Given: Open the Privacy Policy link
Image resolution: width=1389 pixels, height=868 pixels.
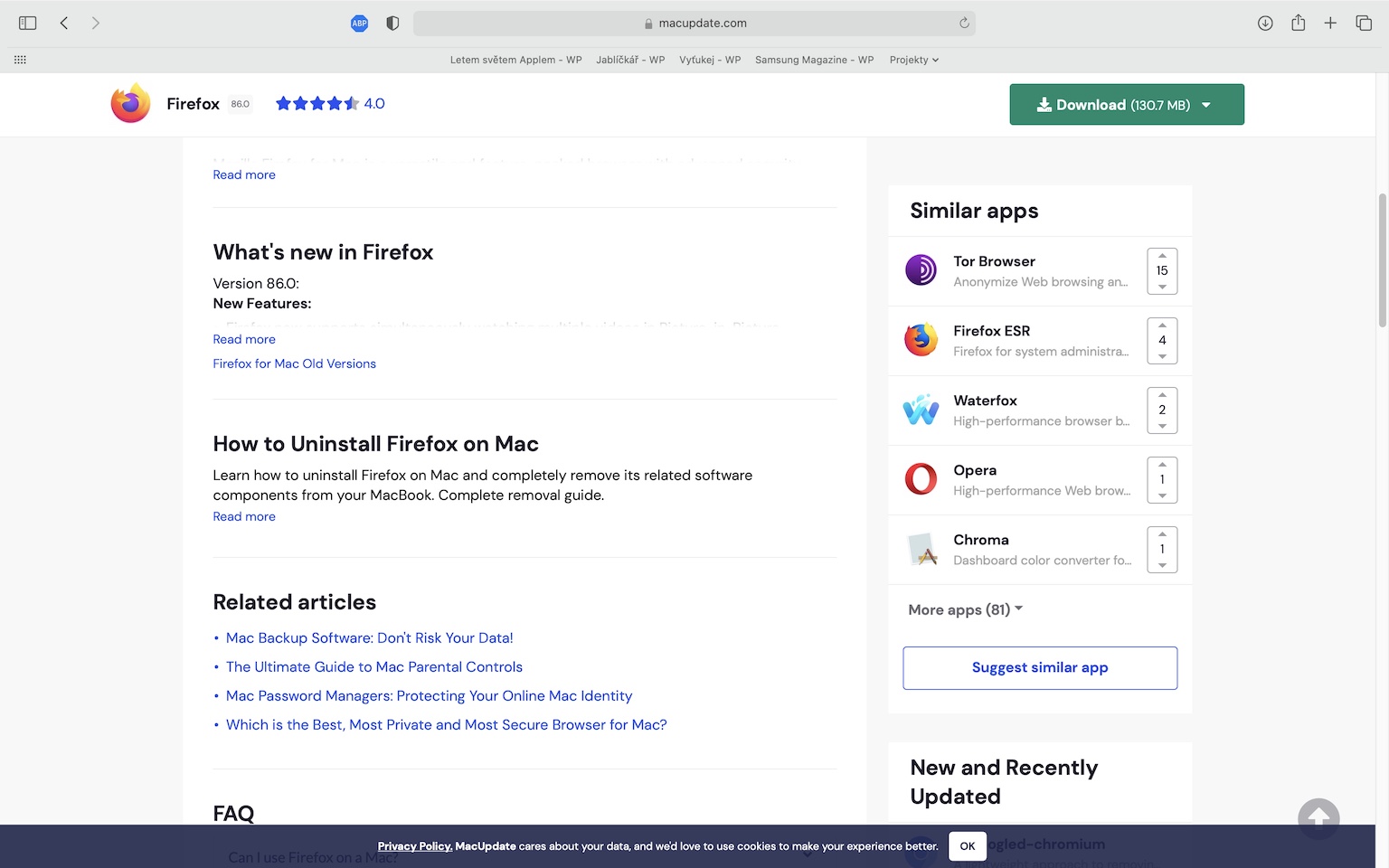Looking at the screenshot, I should [x=414, y=846].
